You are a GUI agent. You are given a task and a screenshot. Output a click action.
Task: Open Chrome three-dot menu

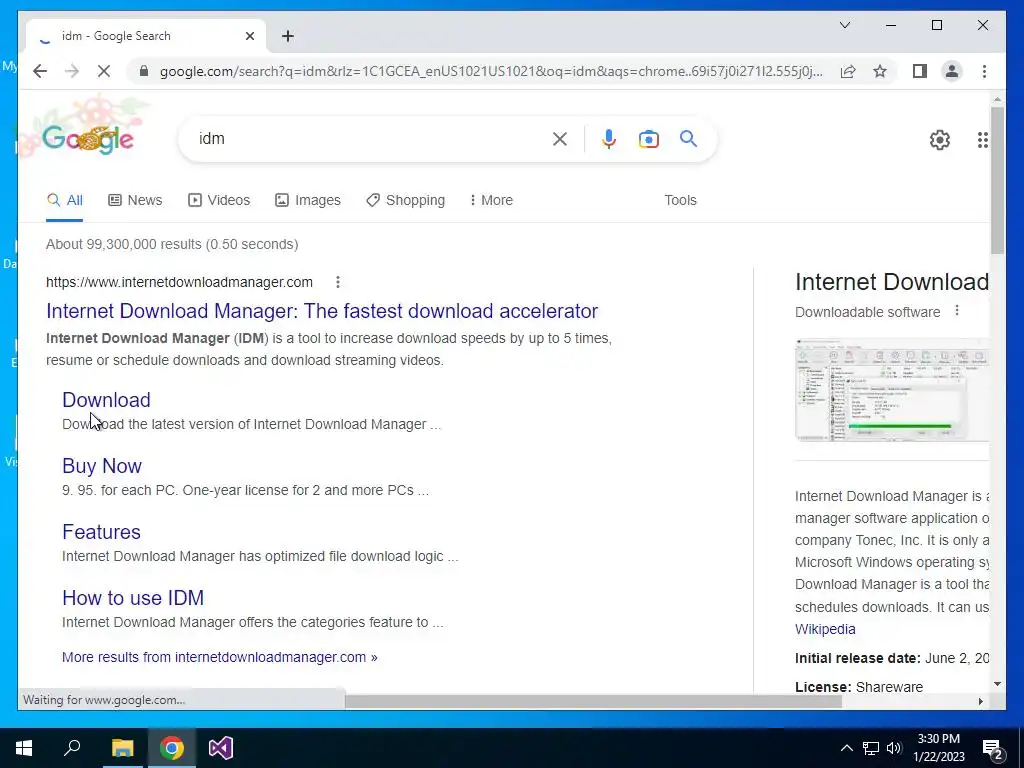tap(984, 71)
